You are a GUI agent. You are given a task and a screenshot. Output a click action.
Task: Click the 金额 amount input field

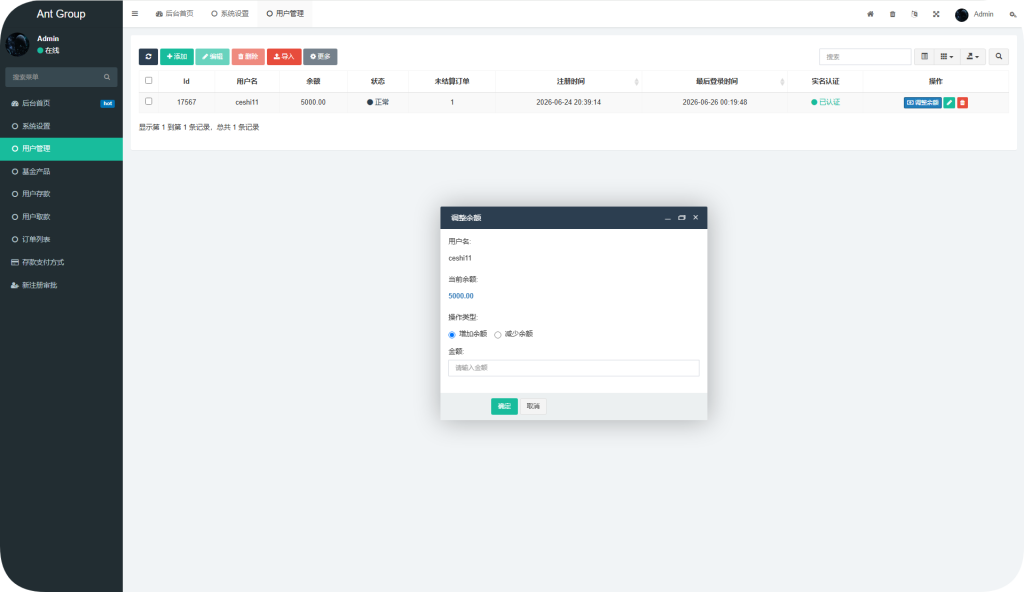573,368
